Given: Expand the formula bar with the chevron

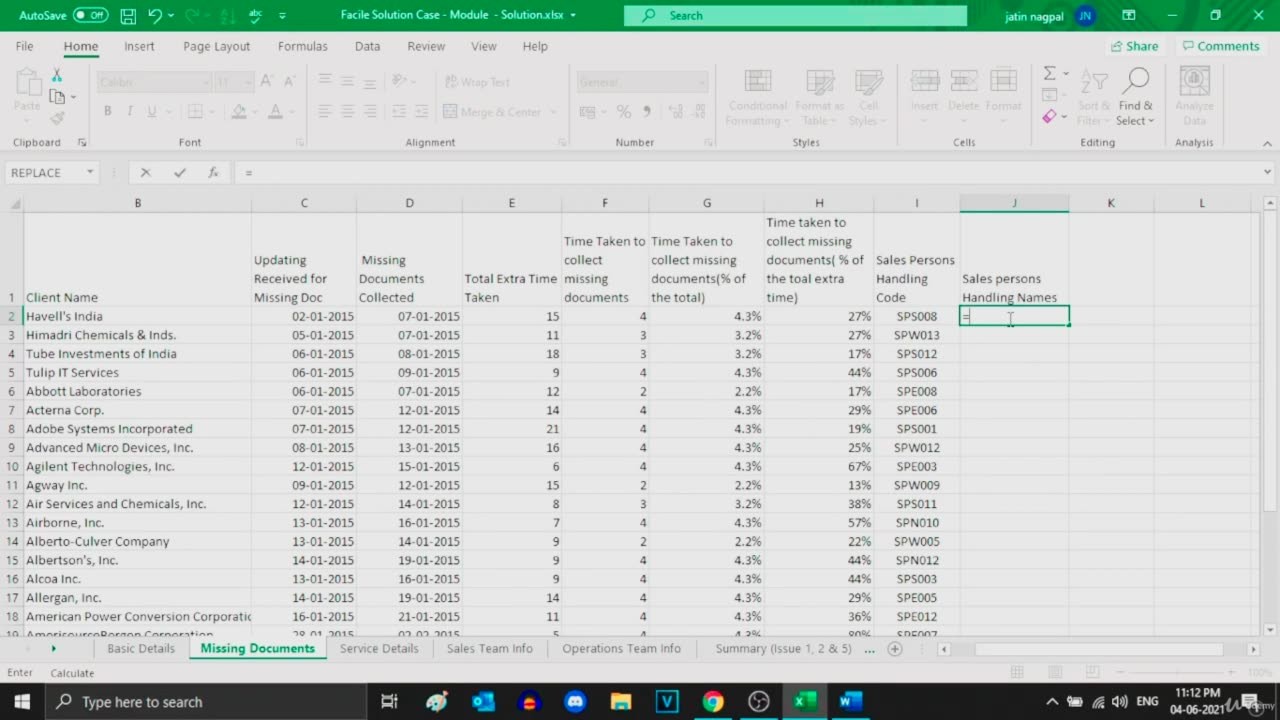Looking at the screenshot, I should coord(1268,172).
